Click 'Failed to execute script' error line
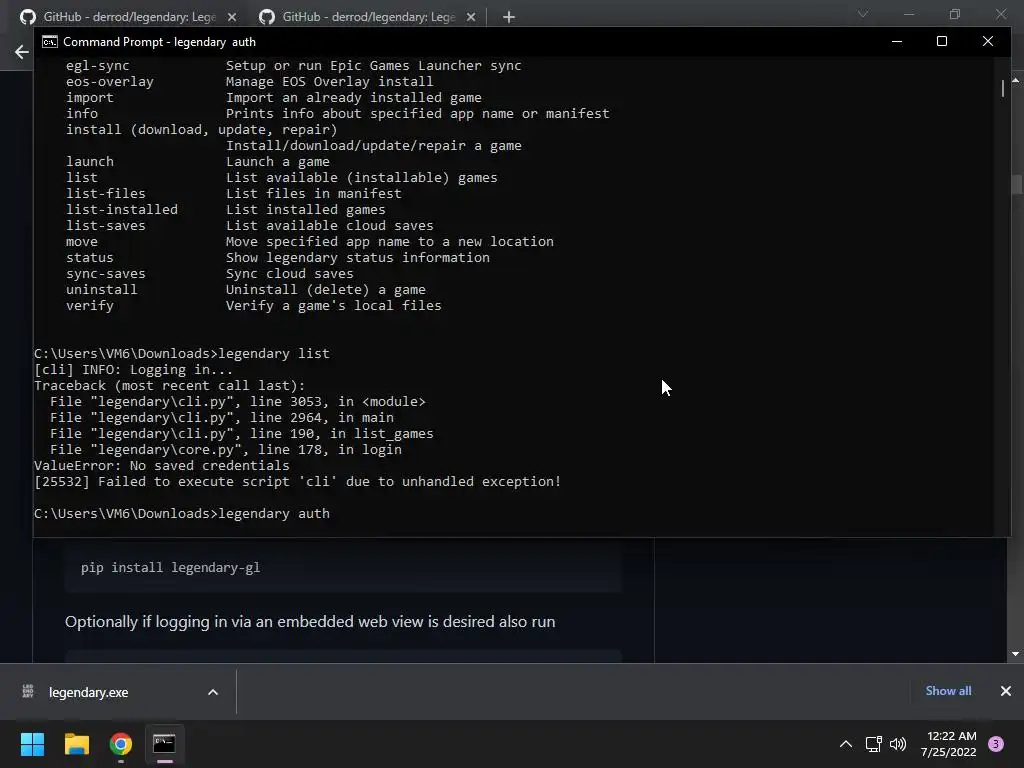1024x768 pixels. click(297, 481)
